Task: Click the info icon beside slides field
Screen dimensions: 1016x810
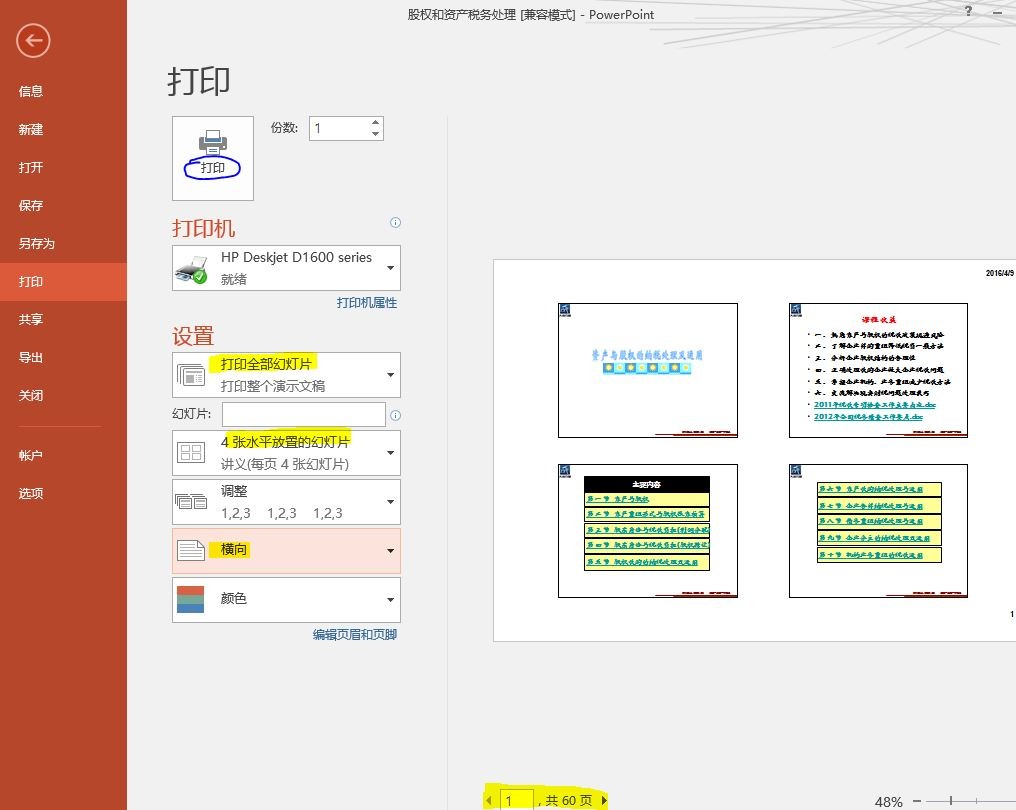Action: click(x=395, y=415)
